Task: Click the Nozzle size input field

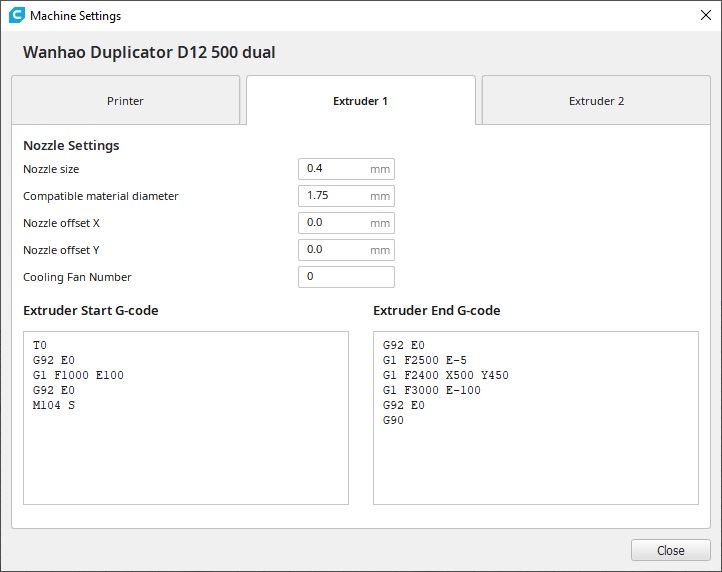Action: point(346,169)
